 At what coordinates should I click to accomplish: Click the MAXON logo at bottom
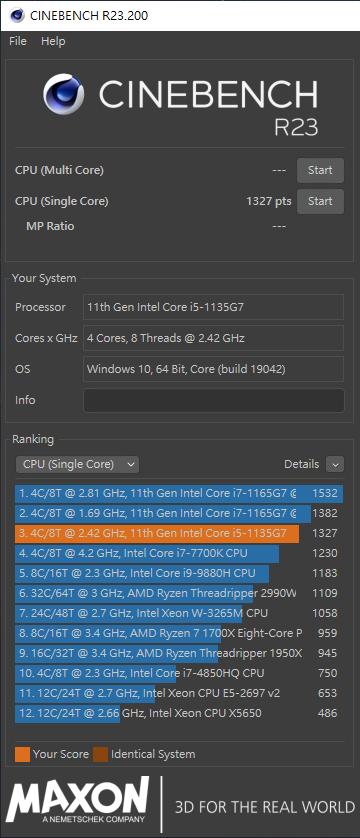(x=78, y=801)
